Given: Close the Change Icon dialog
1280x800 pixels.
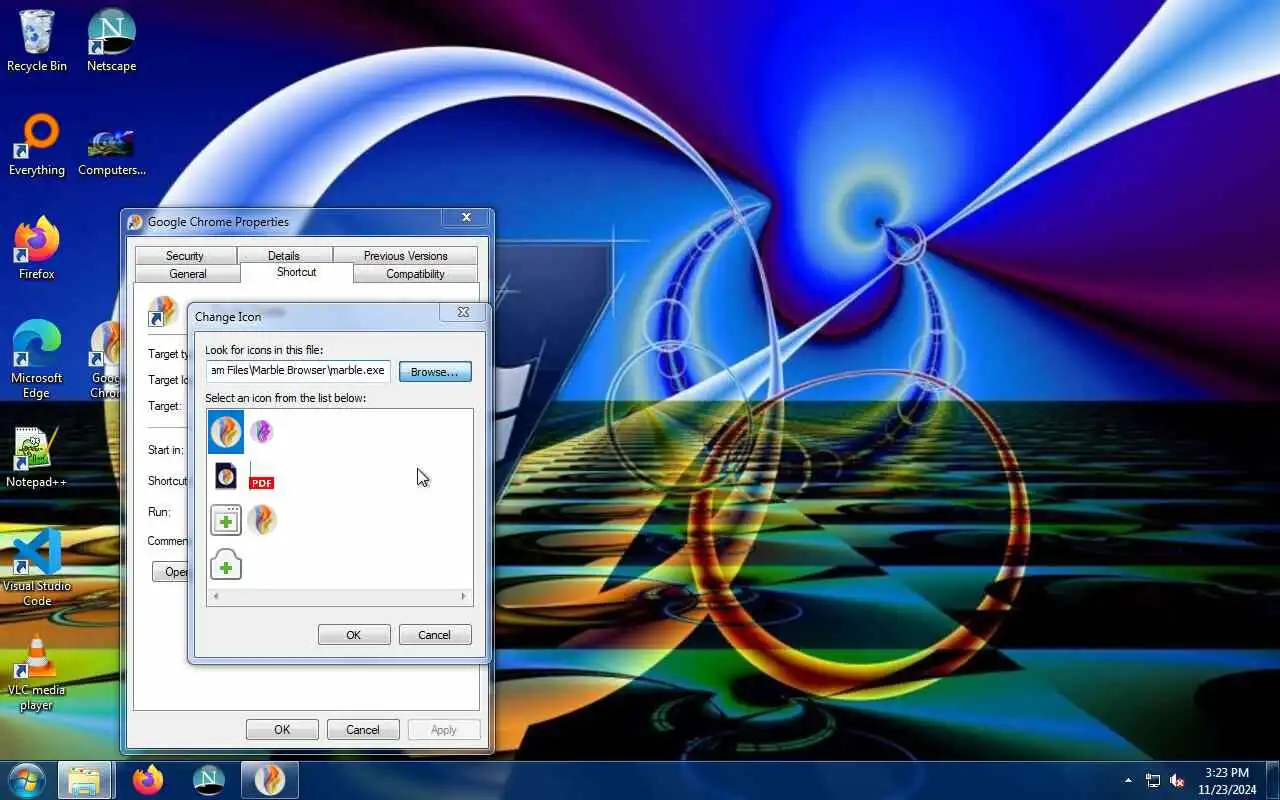Looking at the screenshot, I should click(463, 313).
